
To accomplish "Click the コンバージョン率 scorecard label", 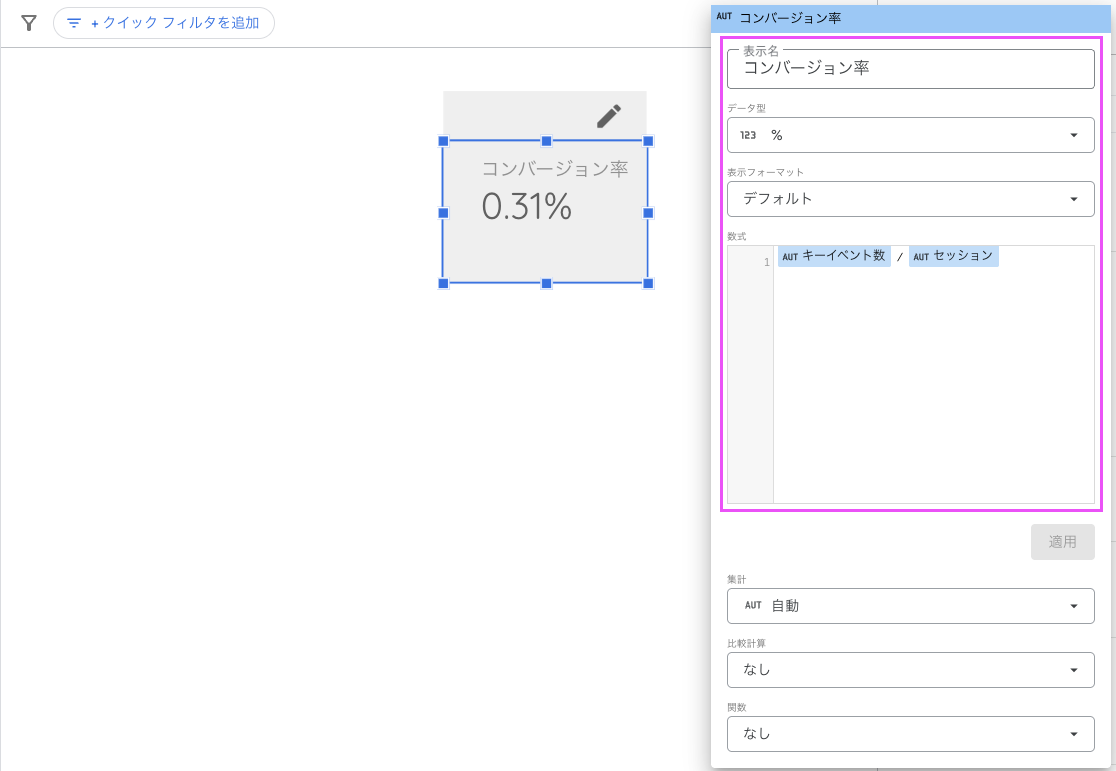I will [555, 169].
